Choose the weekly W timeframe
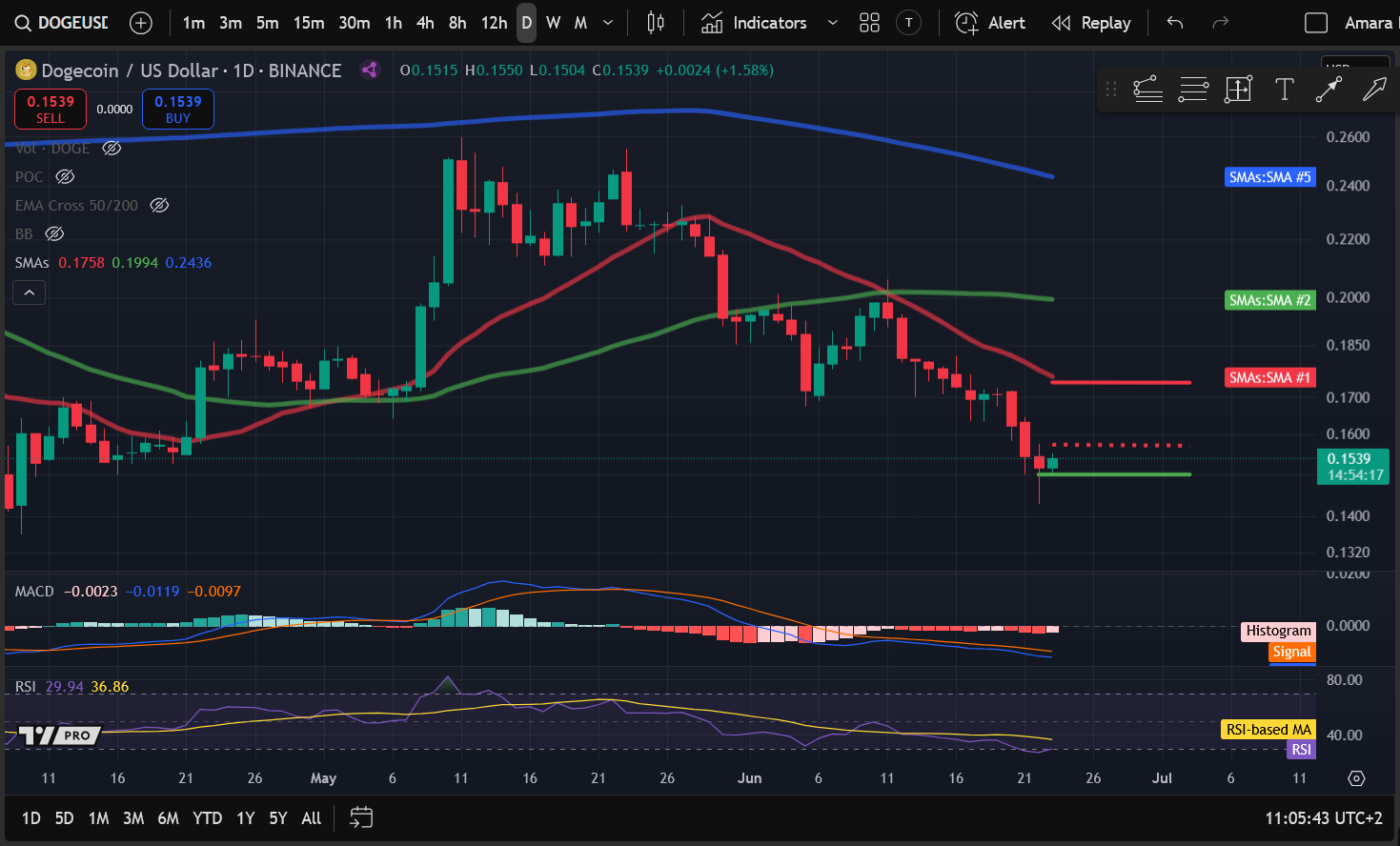Viewport: 1400px width, 846px height. click(x=553, y=23)
